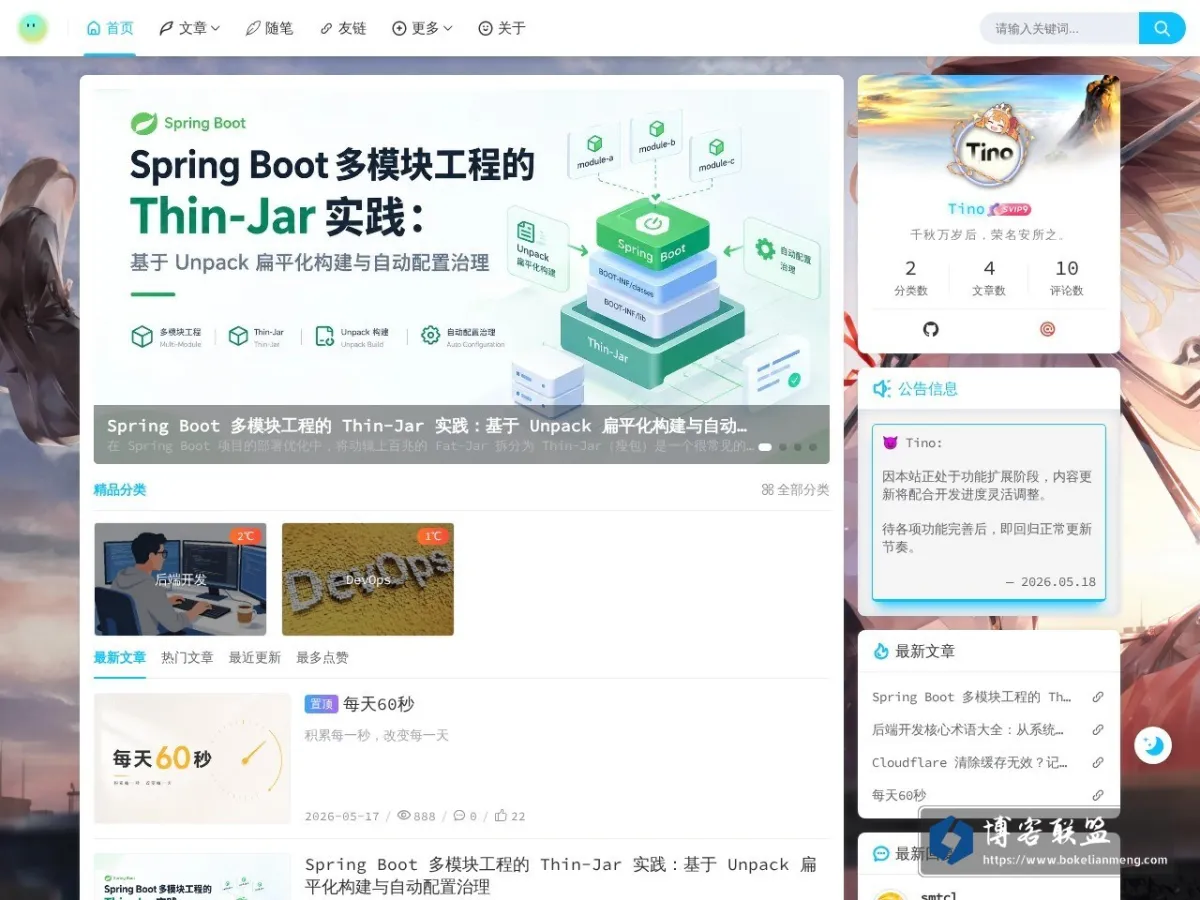The width and height of the screenshot is (1200, 900).
Task: Select the second carousel indicator dot
Action: click(783, 447)
